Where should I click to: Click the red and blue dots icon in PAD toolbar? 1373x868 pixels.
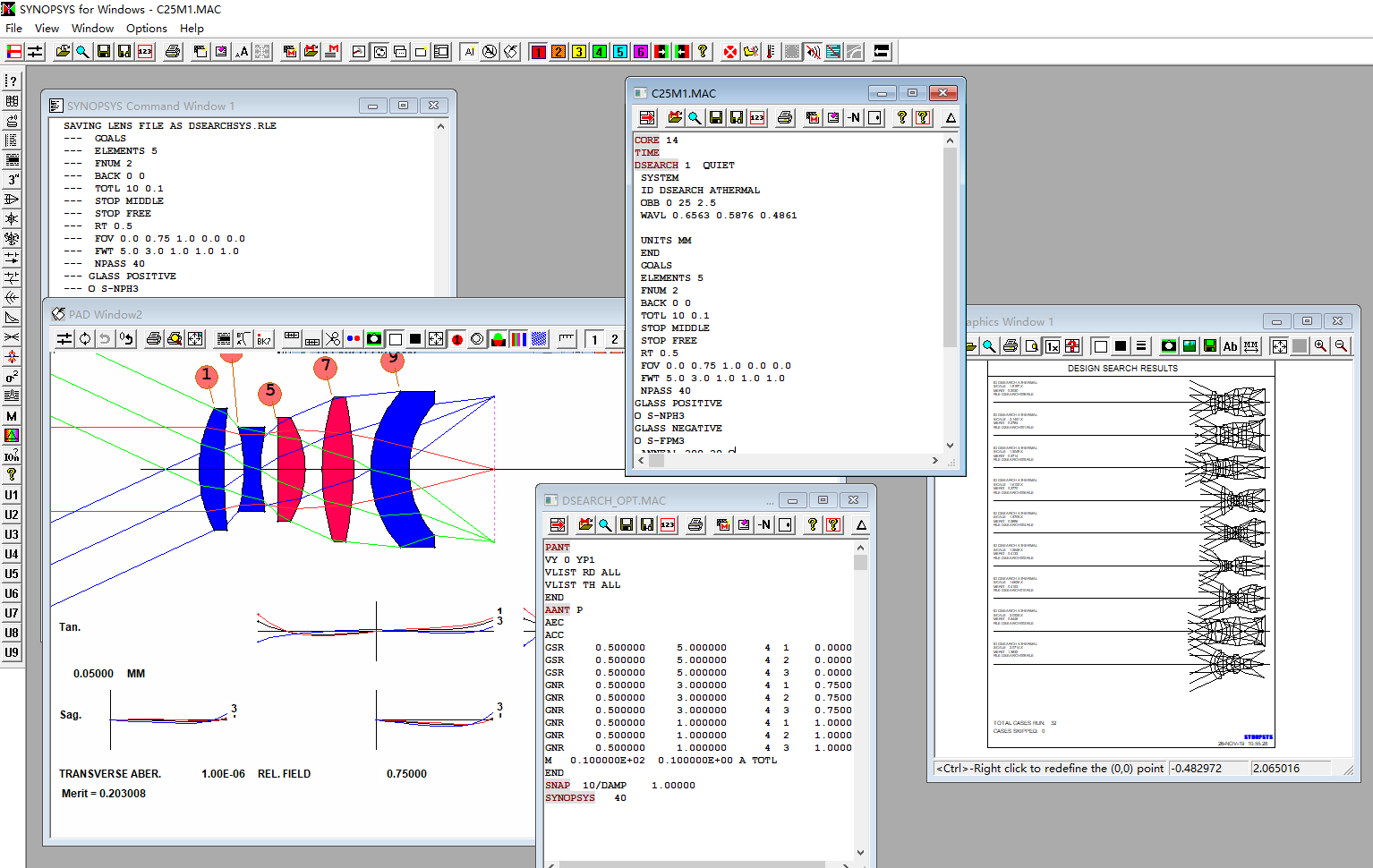(354, 339)
